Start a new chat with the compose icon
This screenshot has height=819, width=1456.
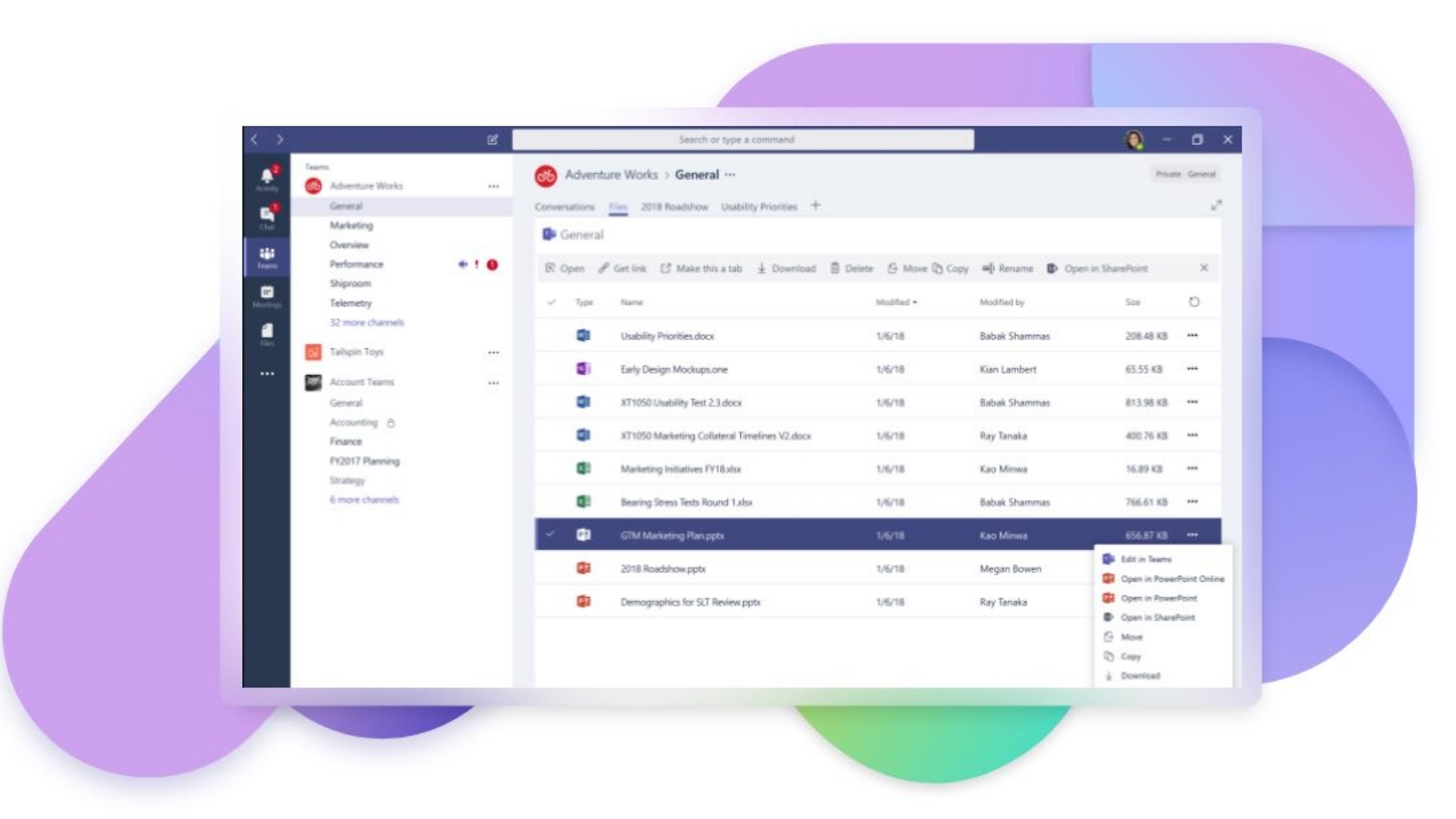492,139
